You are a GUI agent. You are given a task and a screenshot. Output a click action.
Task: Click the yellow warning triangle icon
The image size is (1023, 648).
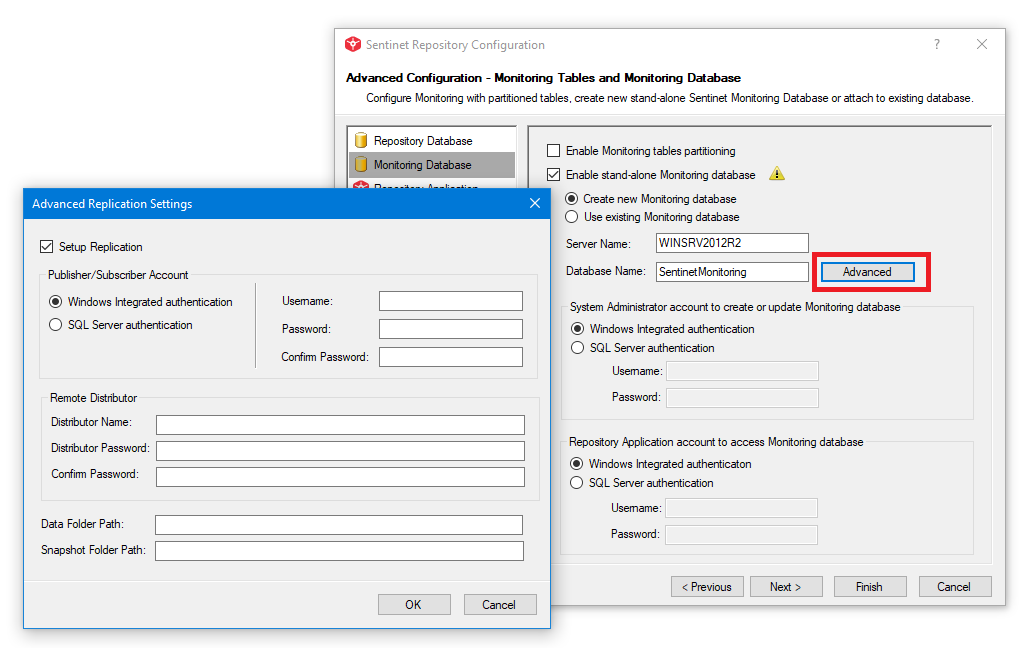[x=776, y=174]
